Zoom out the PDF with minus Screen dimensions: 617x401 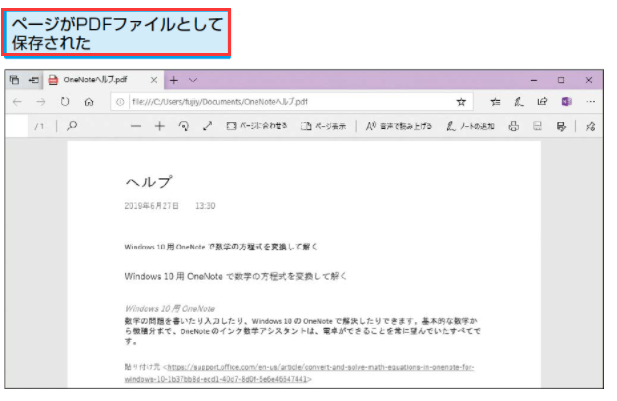pyautogui.click(x=136, y=126)
